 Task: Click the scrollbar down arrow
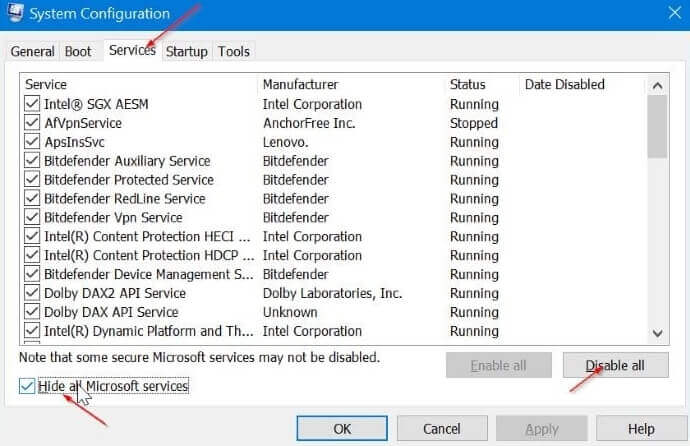[x=657, y=333]
